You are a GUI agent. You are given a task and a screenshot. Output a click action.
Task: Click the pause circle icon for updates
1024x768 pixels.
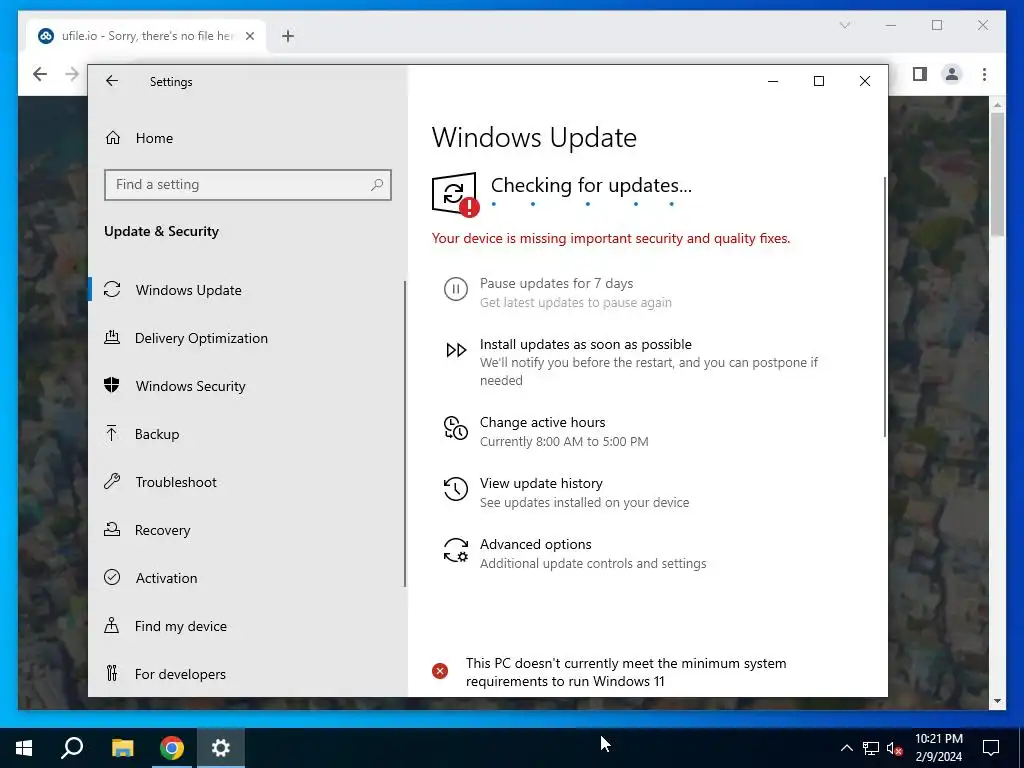click(x=456, y=289)
